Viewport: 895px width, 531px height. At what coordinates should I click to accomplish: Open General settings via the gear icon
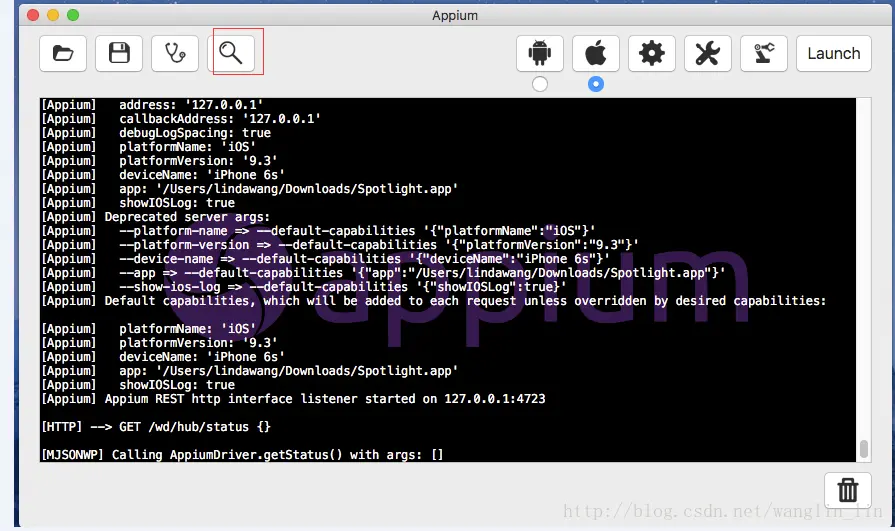pyautogui.click(x=651, y=54)
